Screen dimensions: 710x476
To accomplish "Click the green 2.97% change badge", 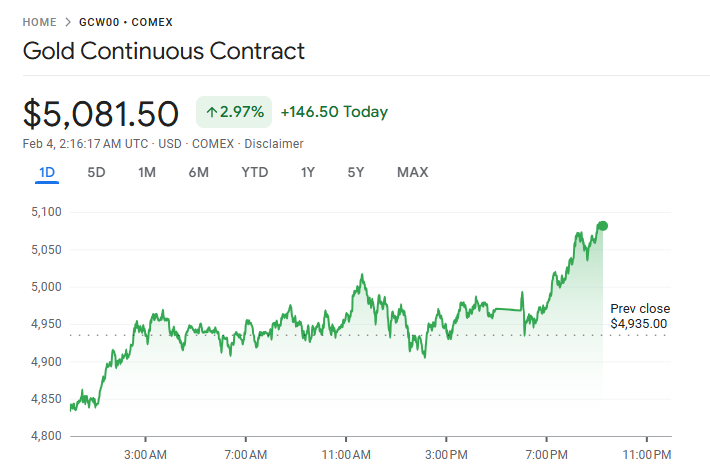I will coord(234,112).
